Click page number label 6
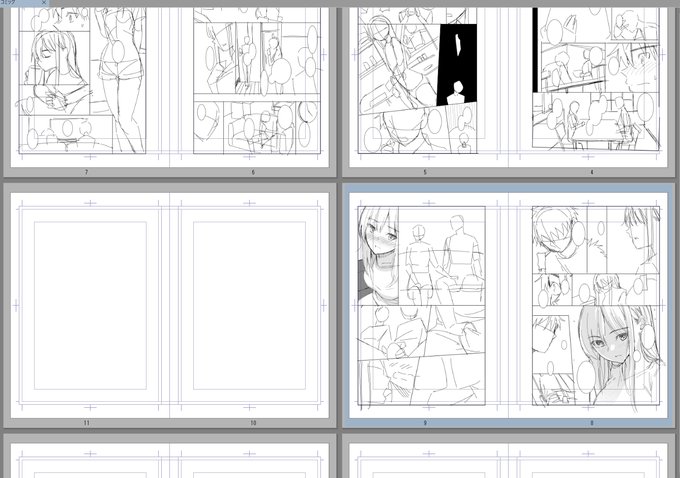Image resolution: width=680 pixels, height=478 pixels. [x=253, y=172]
